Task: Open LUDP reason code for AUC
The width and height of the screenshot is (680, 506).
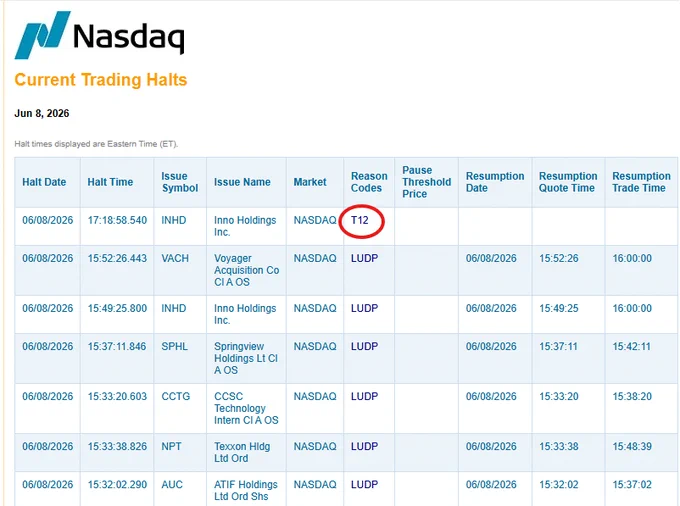Action: click(364, 484)
